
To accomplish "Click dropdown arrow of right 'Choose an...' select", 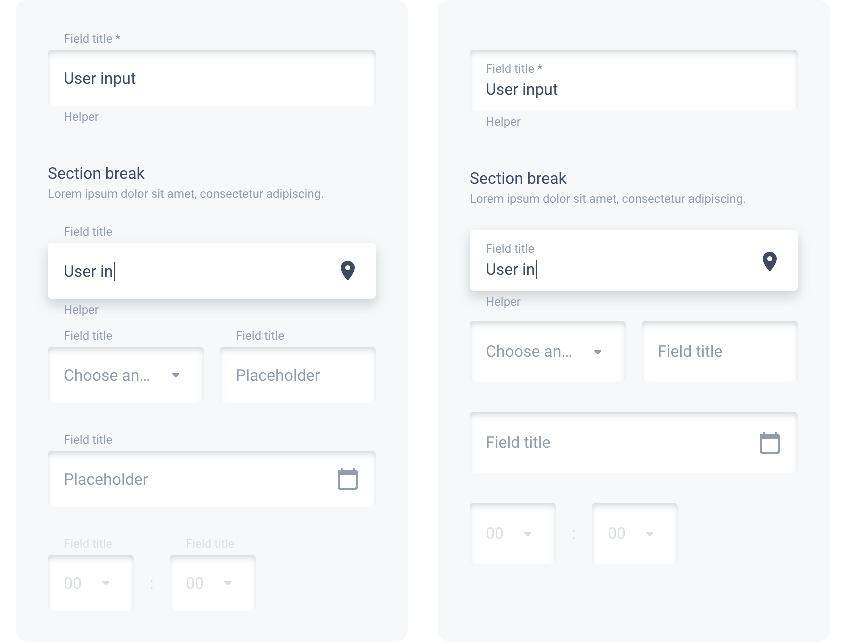I will 597,352.
